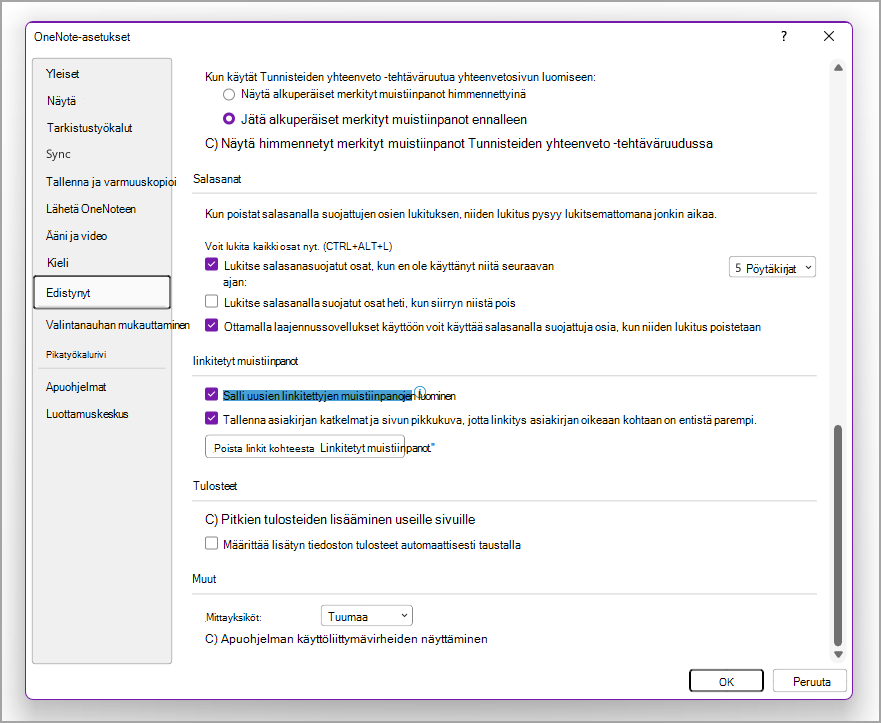881x723 pixels.
Task: Click 'Apuohjelman käyttöliittymävirheiden näyttäminen' option
Action: tap(346, 639)
